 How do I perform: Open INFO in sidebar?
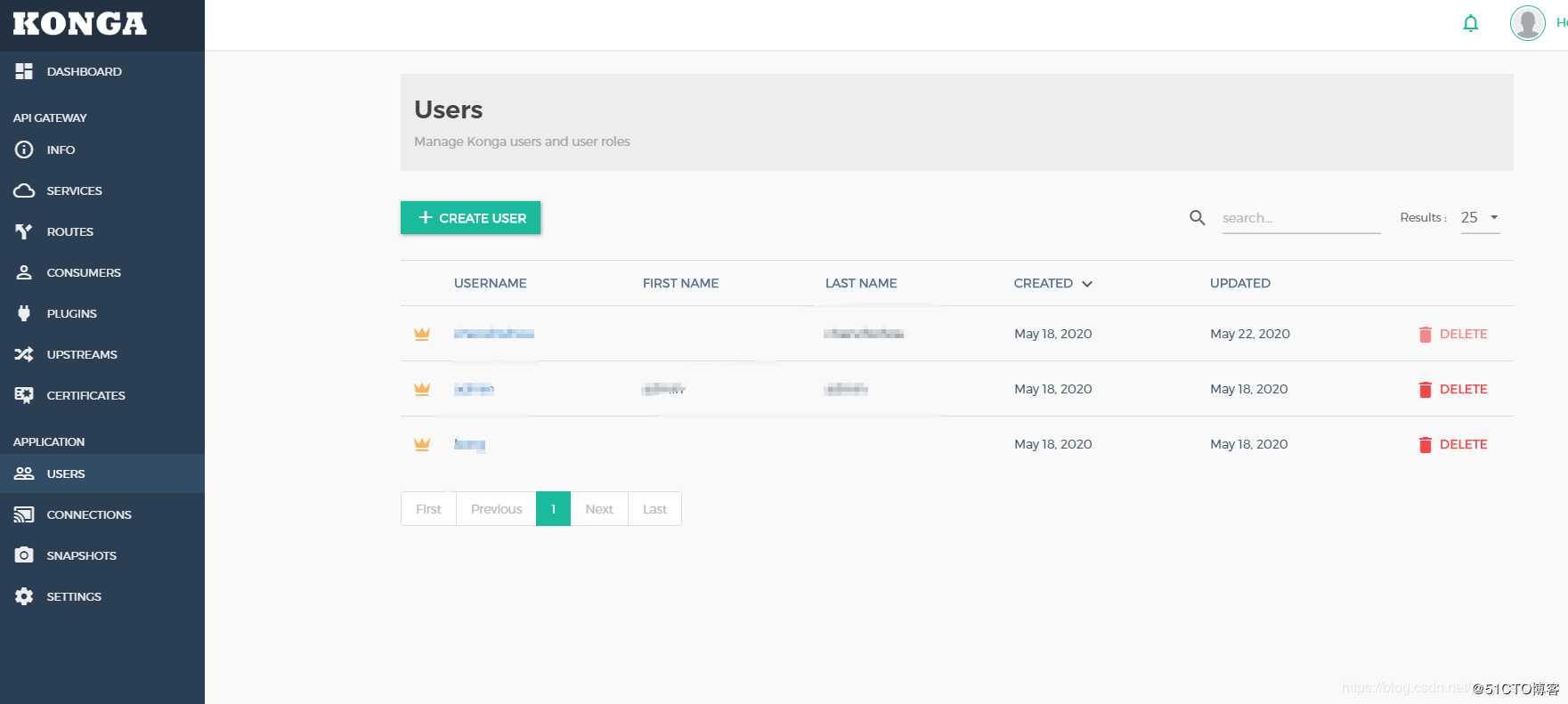(x=102, y=150)
